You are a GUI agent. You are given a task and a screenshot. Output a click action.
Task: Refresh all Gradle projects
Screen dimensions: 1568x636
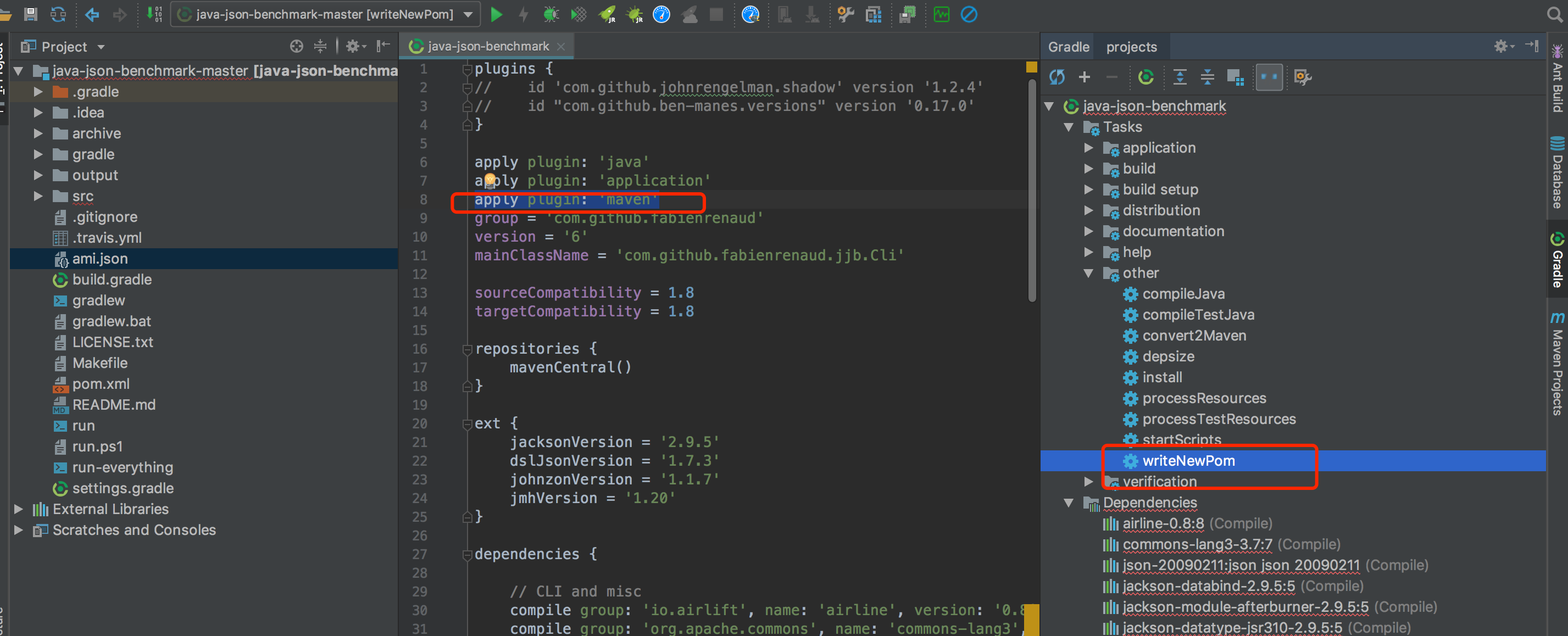(1057, 77)
